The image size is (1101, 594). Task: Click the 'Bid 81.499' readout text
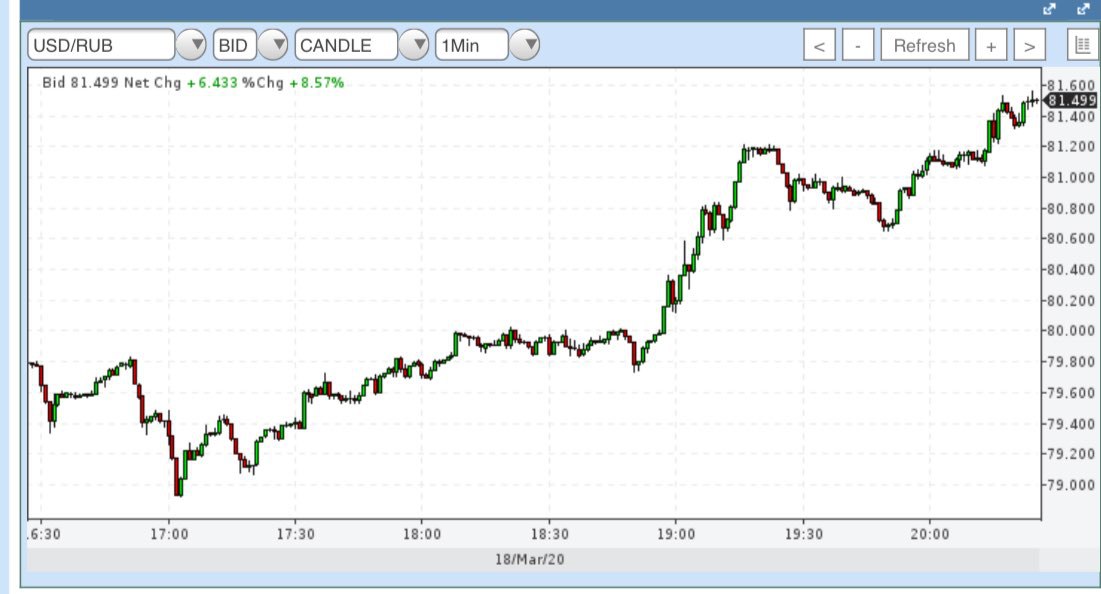(80, 82)
